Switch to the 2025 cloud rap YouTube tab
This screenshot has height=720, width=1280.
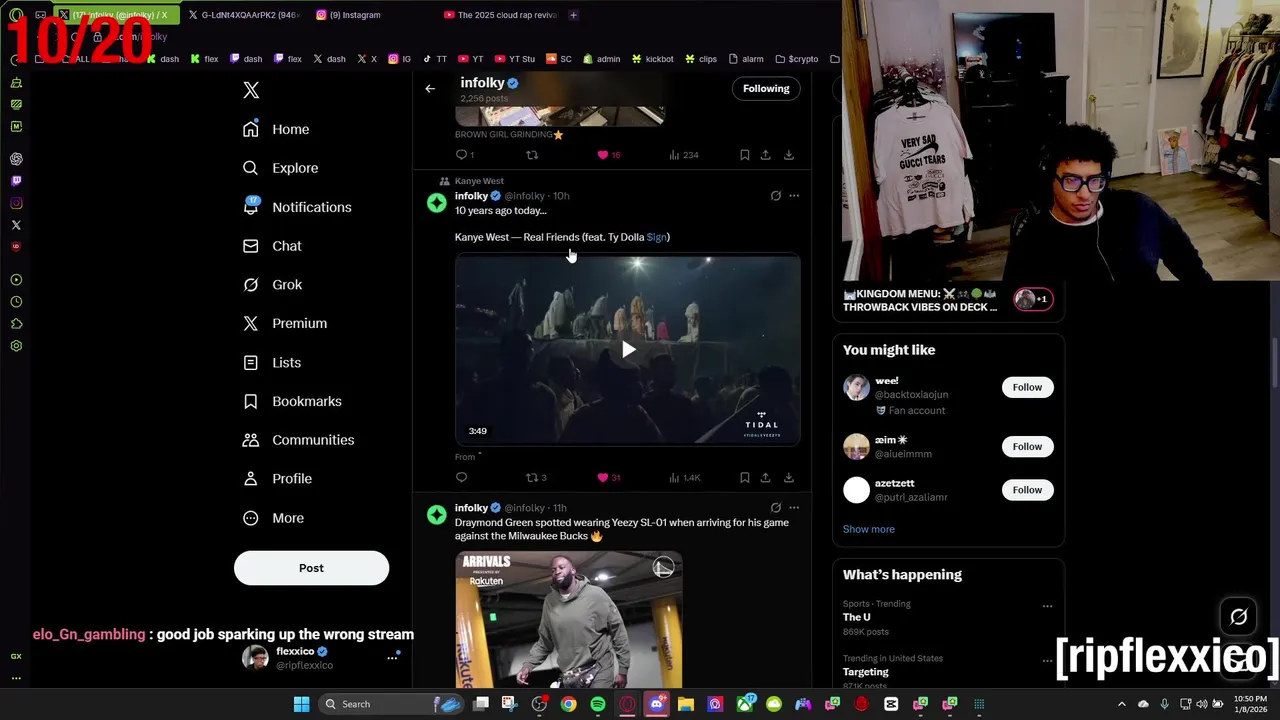pos(500,15)
